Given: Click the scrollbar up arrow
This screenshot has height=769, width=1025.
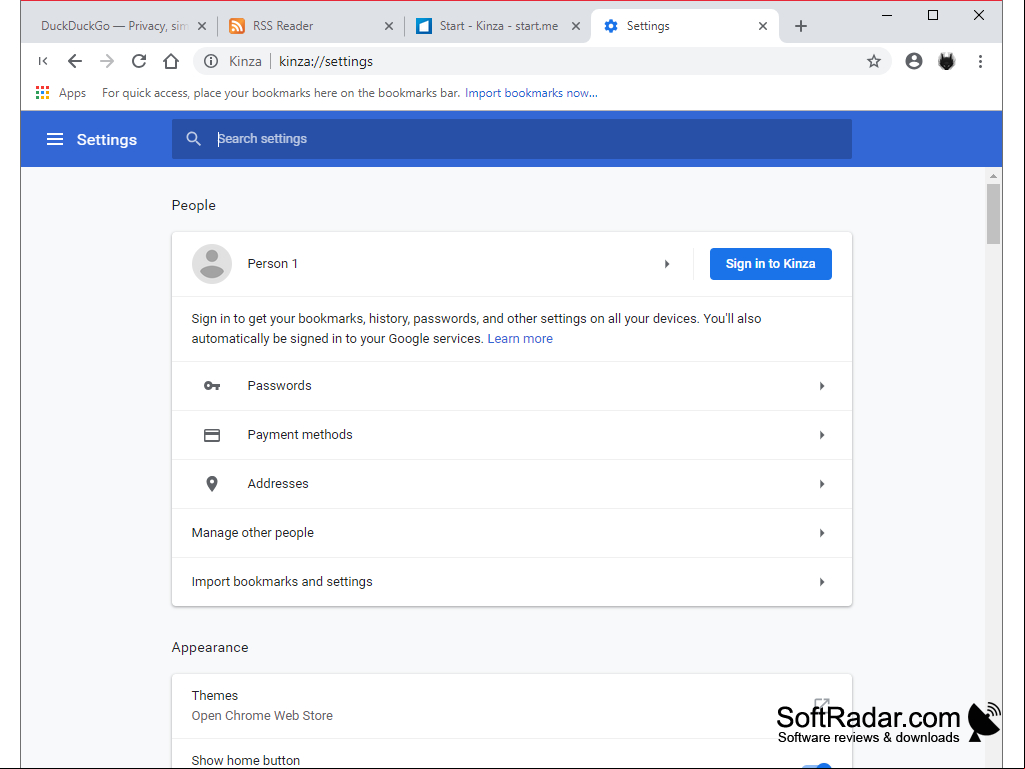Looking at the screenshot, I should coord(994,176).
